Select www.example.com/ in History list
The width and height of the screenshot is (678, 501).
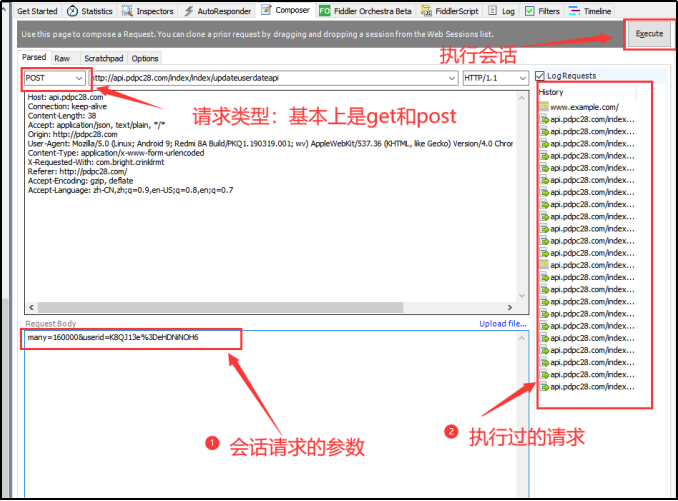point(584,107)
